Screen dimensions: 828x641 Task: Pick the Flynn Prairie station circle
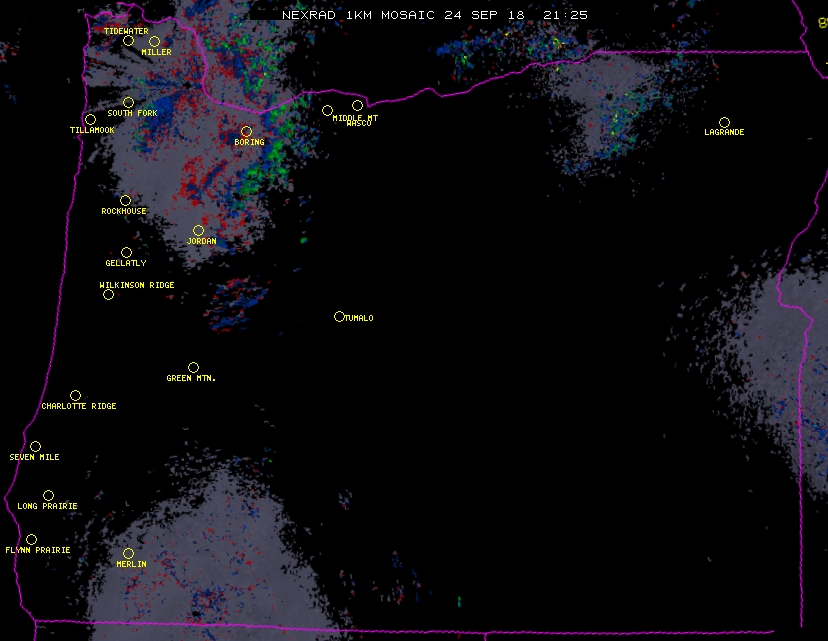click(31, 539)
